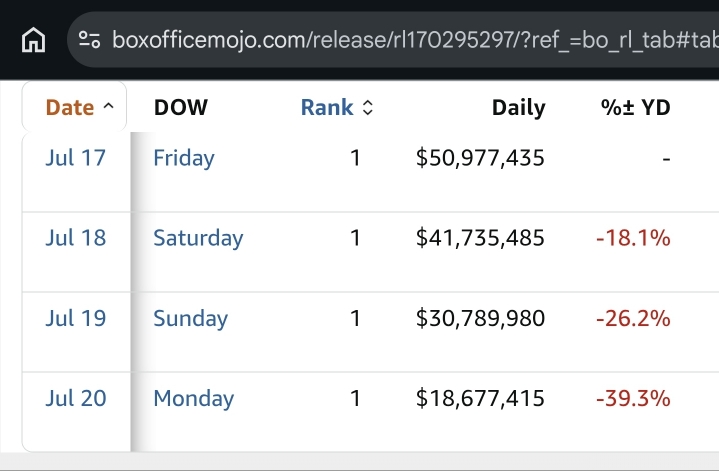Viewport: 719px width, 471px height.
Task: Follow the Monday day link
Action: coord(194,399)
